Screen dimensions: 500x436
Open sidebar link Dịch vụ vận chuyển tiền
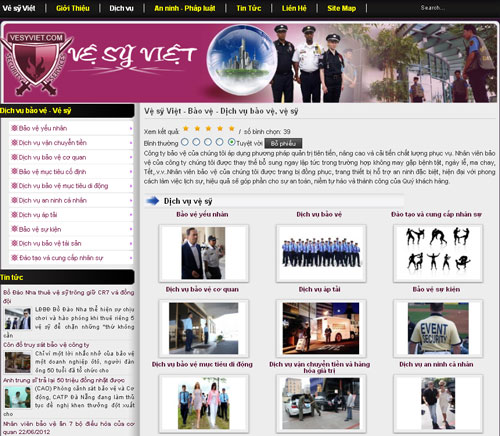tap(53, 143)
